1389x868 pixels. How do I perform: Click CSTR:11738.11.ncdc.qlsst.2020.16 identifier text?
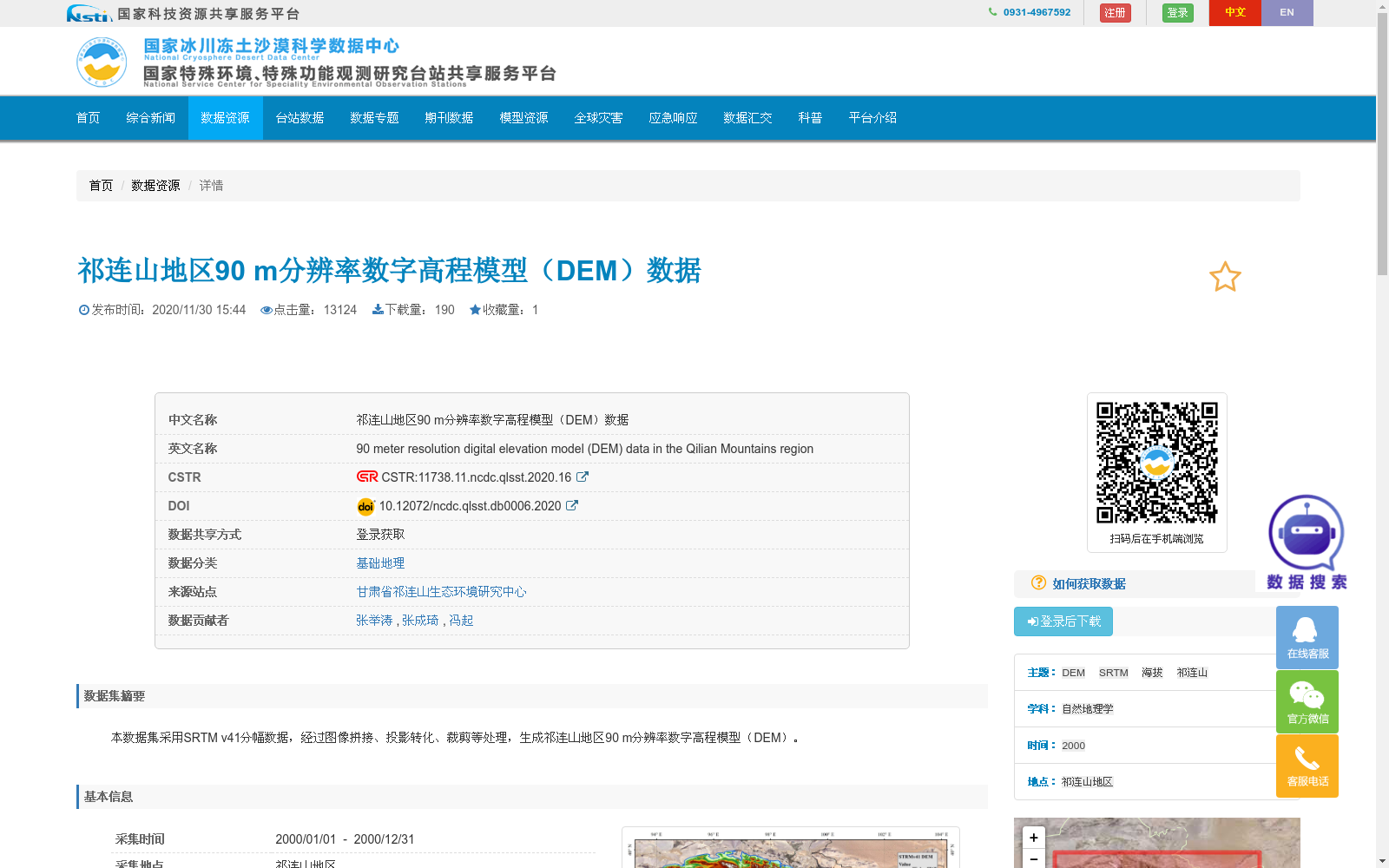[x=477, y=477]
